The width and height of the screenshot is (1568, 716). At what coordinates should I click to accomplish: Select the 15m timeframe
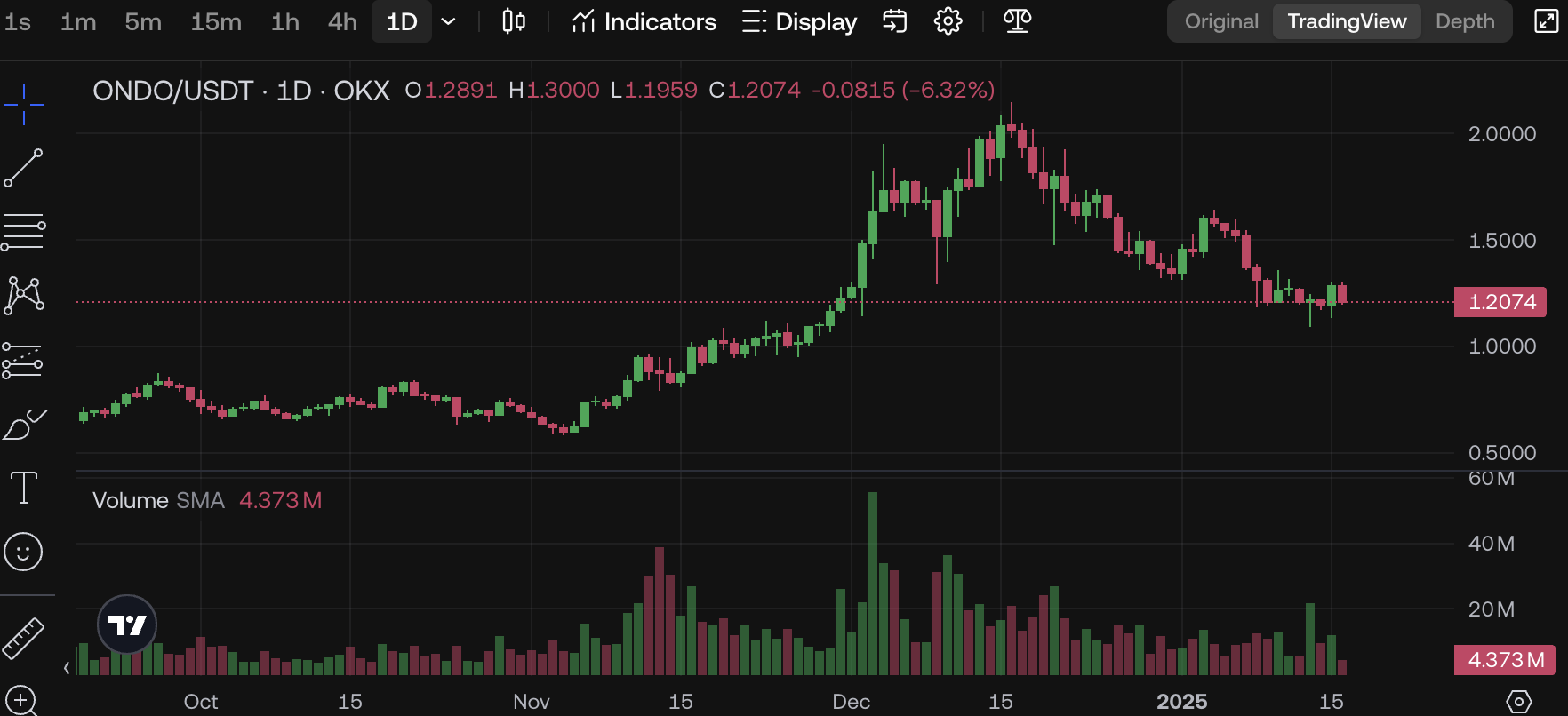tap(216, 21)
